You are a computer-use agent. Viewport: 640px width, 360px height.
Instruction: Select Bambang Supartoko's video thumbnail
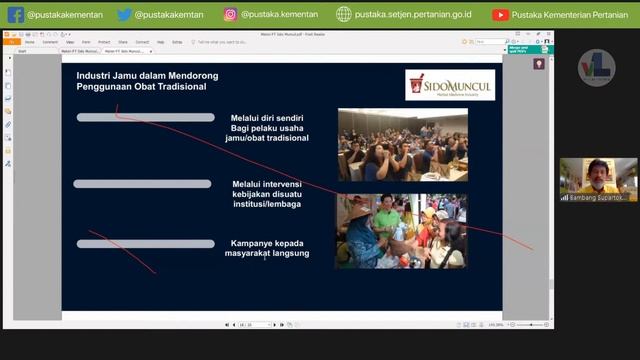(x=598, y=180)
